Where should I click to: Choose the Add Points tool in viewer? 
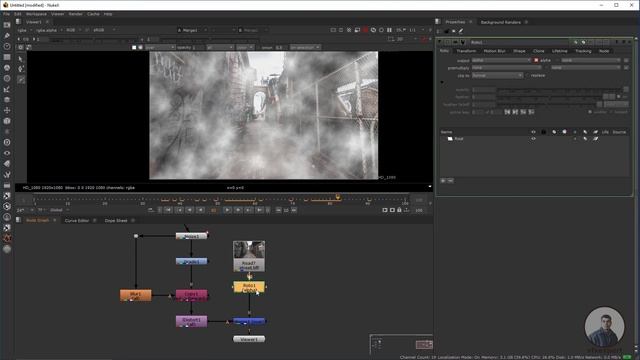click(21, 69)
